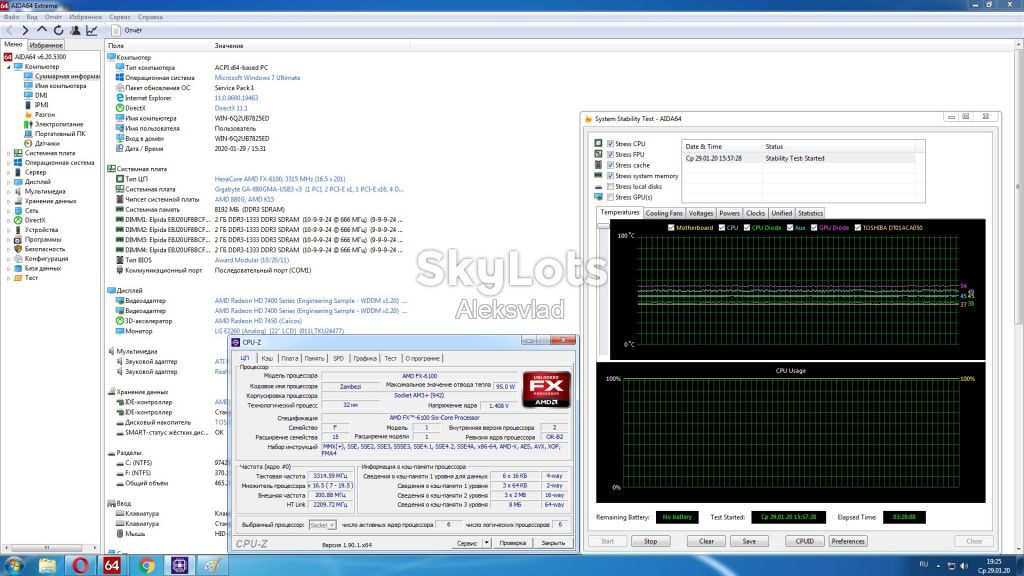Image resolution: width=1024 pixels, height=576 pixels.
Task: Switch to the Voltages tab
Action: (701, 214)
